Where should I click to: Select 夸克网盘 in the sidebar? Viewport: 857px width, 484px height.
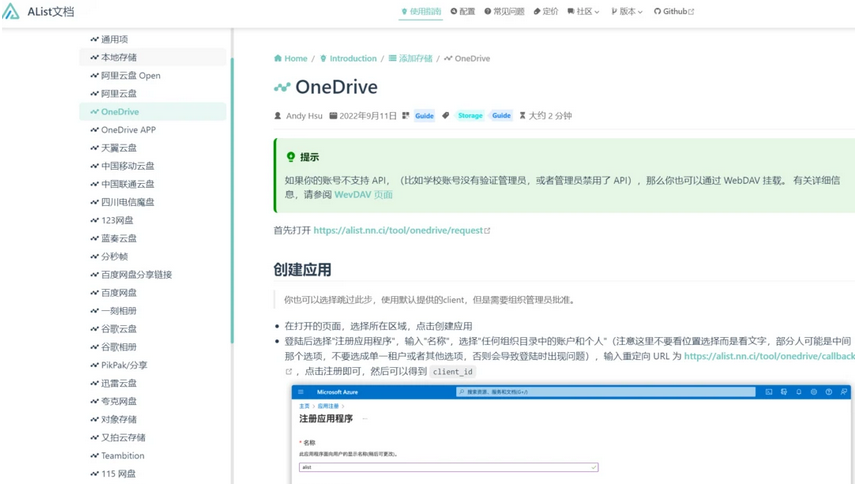pos(152,401)
